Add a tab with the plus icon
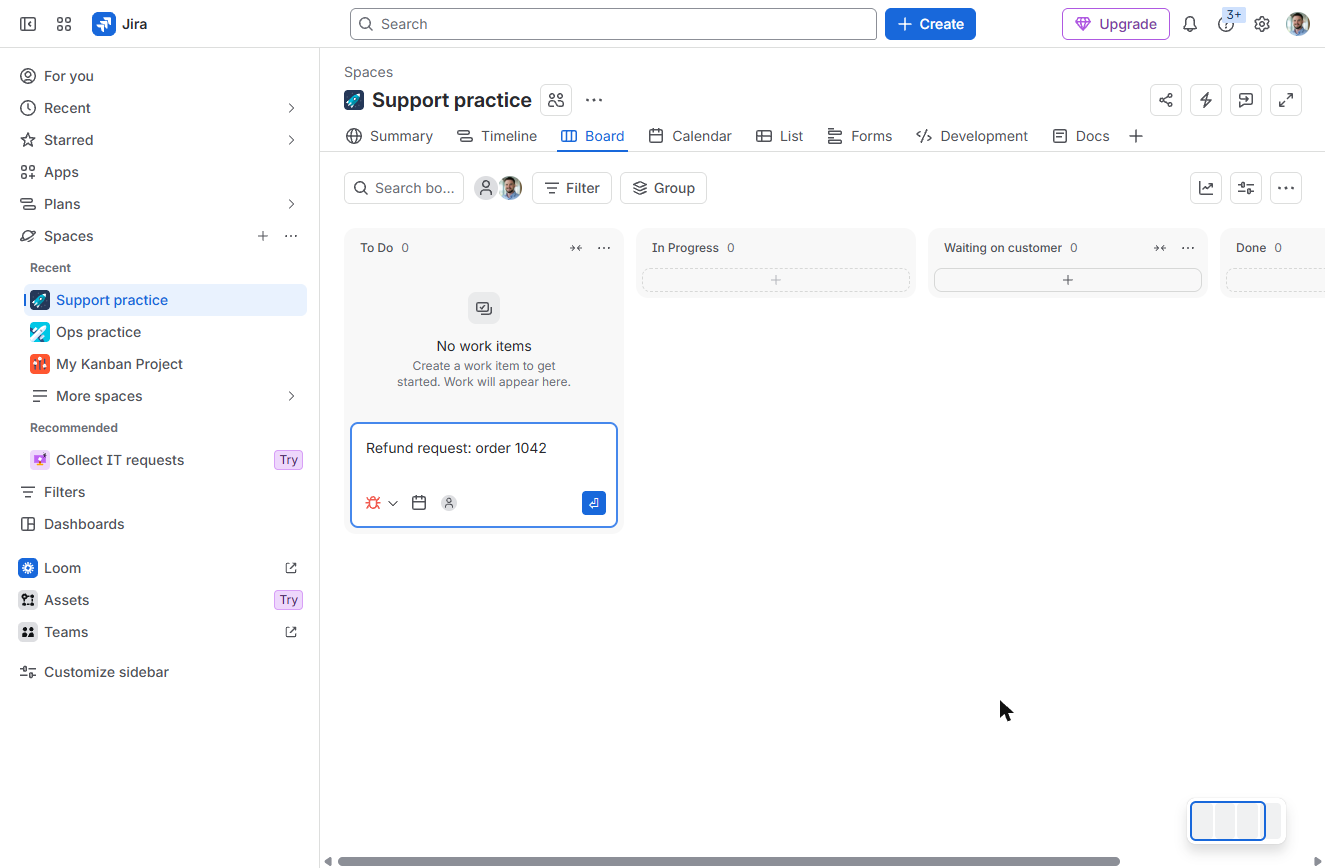The width and height of the screenshot is (1325, 868). click(1136, 136)
